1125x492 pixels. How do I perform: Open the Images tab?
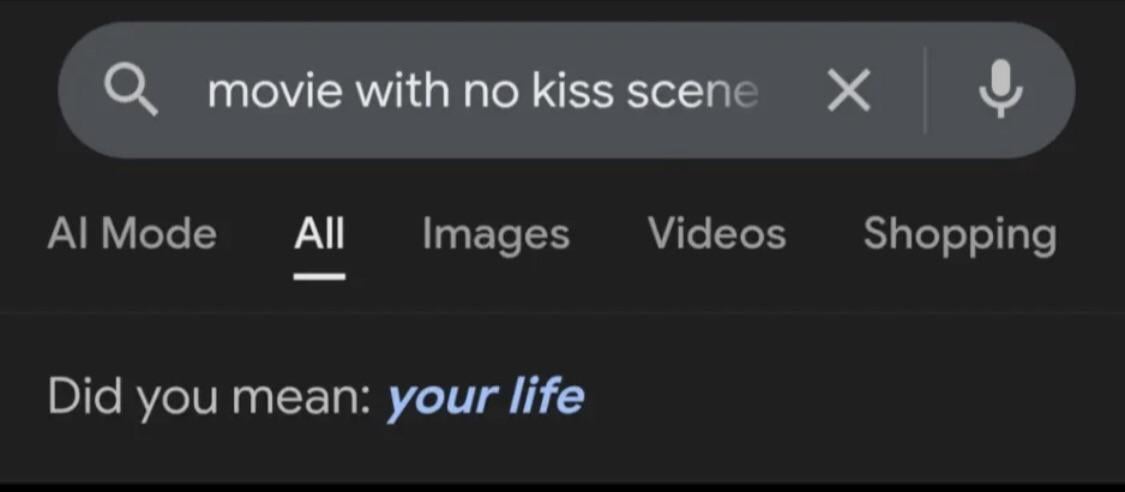[x=495, y=234]
